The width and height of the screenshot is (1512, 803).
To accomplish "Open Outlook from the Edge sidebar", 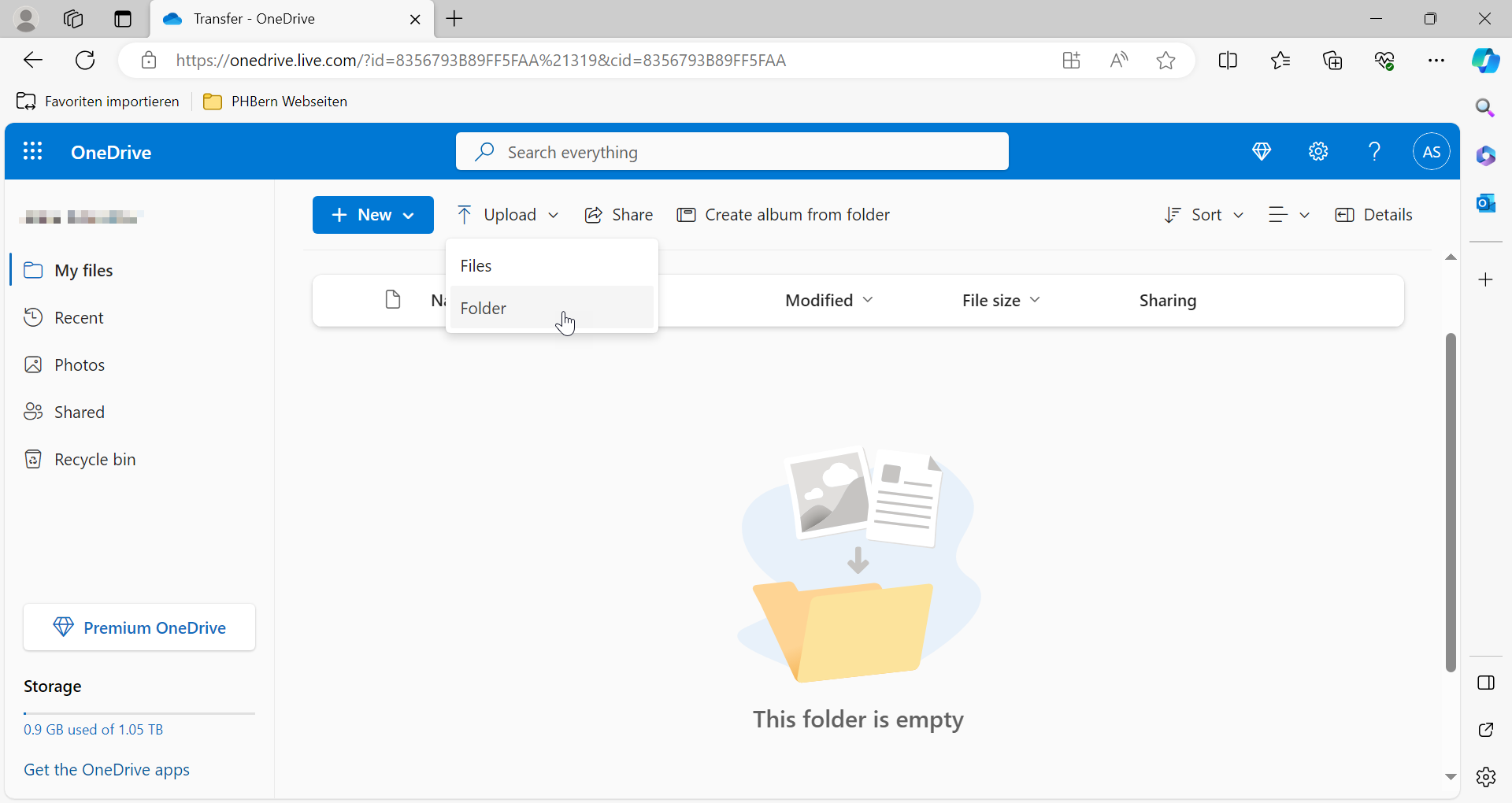I will click(1485, 203).
